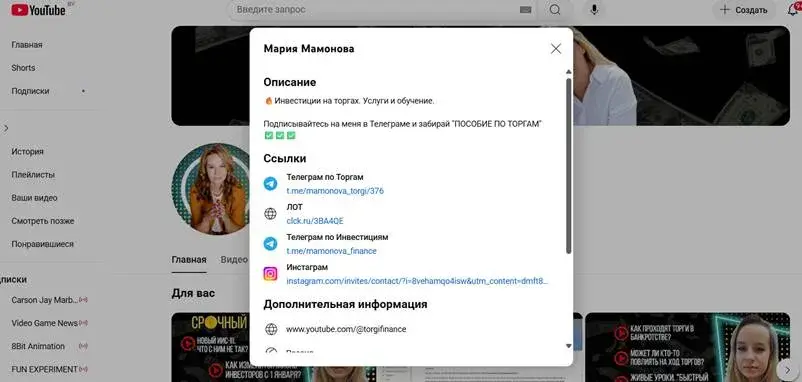Image resolution: width=802 pixels, height=382 pixels.
Task: Click Telegram icon beside Телеграм по Торгам
Action: [x=271, y=184]
